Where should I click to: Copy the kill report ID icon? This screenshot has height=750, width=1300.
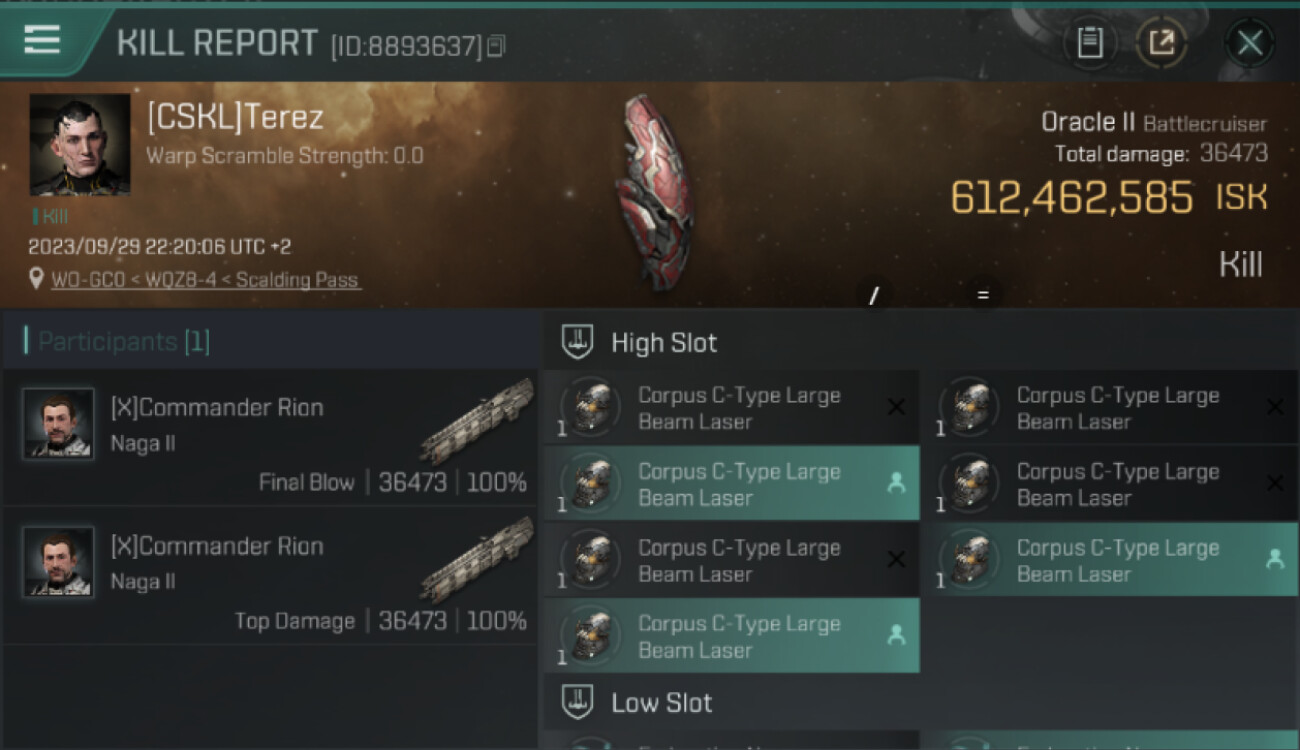497,46
